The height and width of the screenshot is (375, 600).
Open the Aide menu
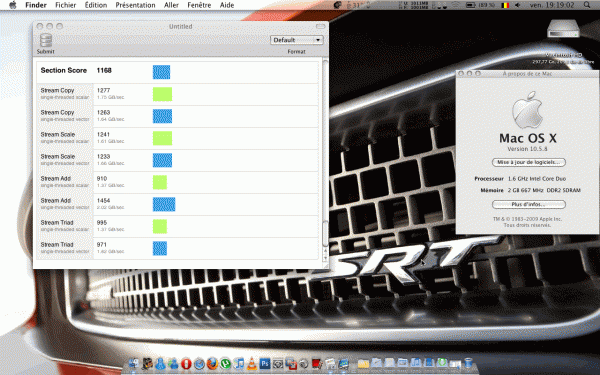tap(227, 5)
